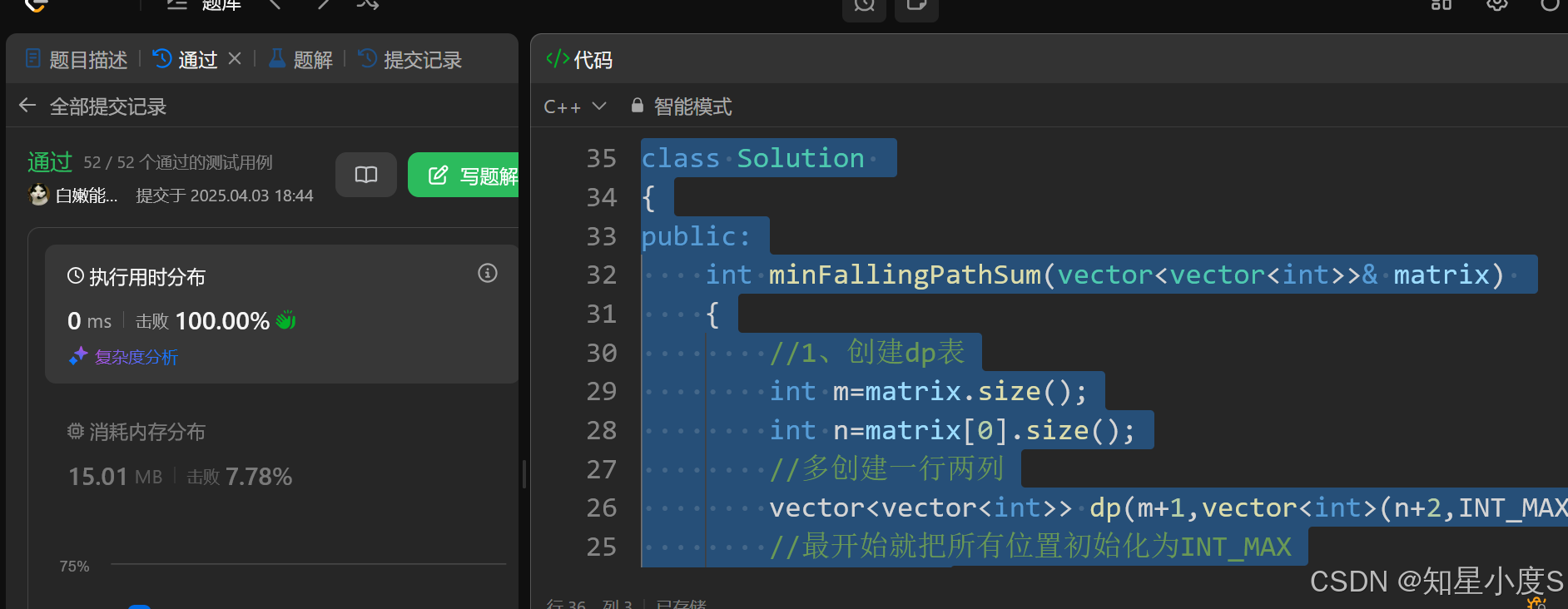Click the '15.01 MB' memory value
This screenshot has height=609, width=1568.
(x=115, y=476)
